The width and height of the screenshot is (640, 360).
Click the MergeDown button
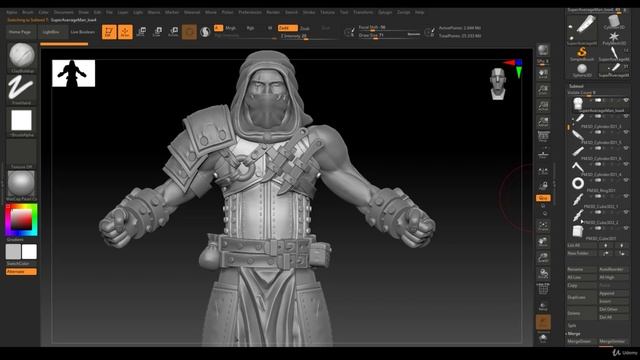[582, 341]
